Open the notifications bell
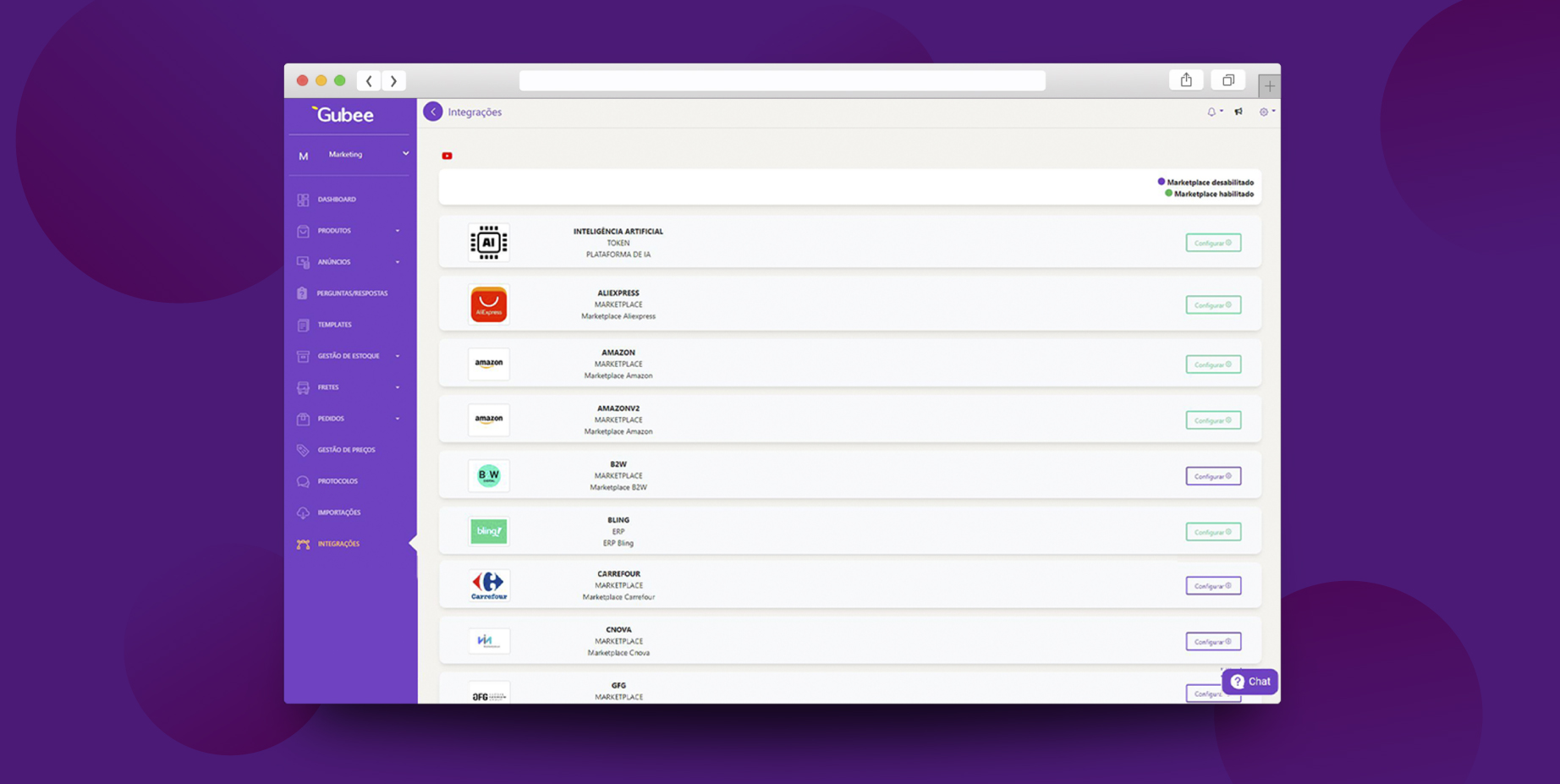The width and height of the screenshot is (1560, 784). (1211, 112)
